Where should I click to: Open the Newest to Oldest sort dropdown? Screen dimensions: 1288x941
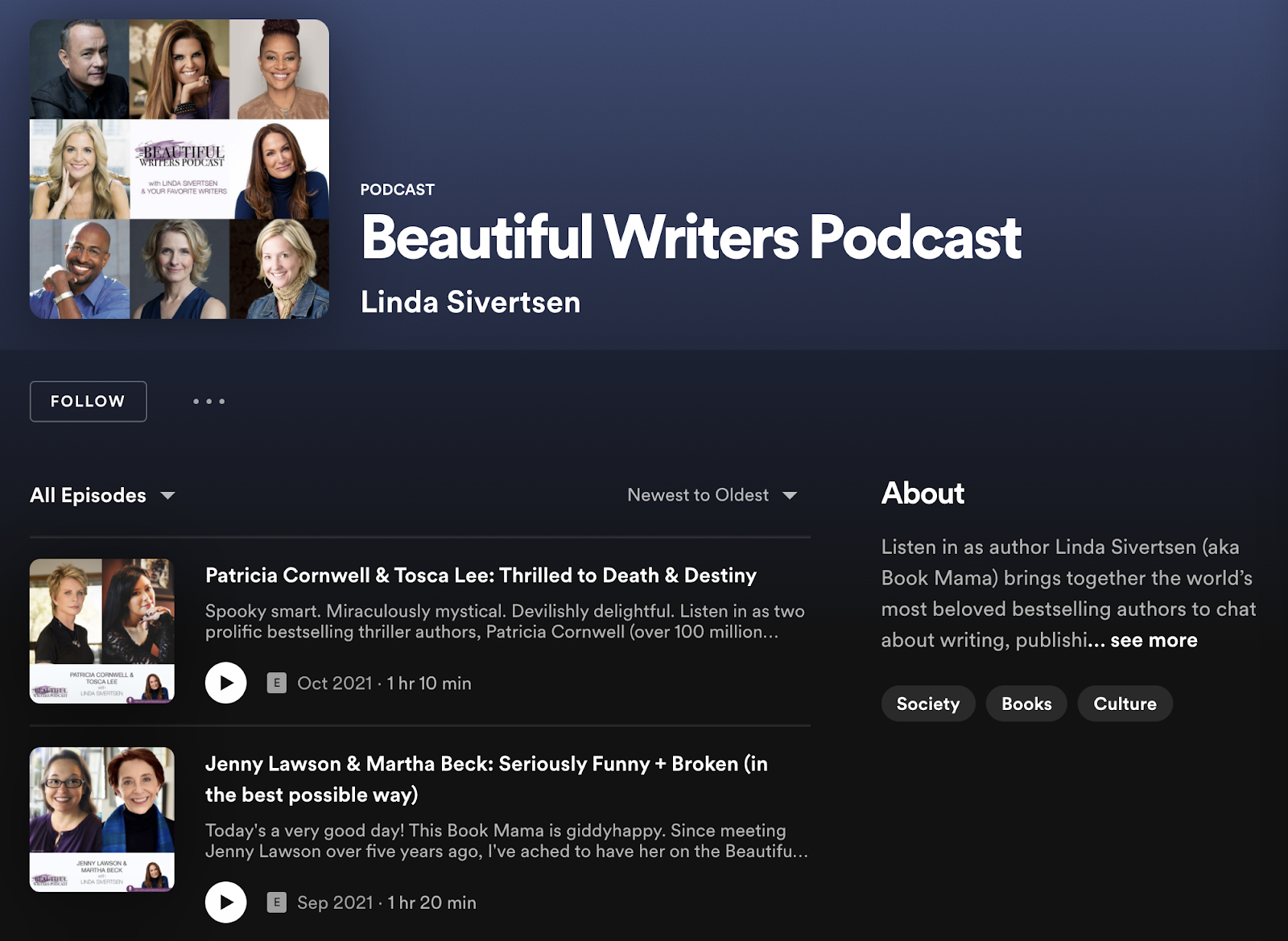[x=712, y=495]
